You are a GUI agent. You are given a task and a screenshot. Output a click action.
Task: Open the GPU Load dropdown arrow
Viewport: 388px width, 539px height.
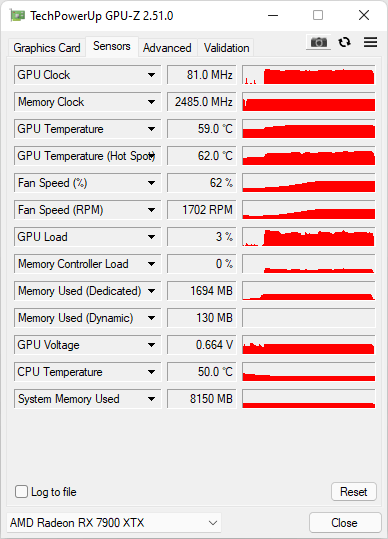pyautogui.click(x=151, y=237)
